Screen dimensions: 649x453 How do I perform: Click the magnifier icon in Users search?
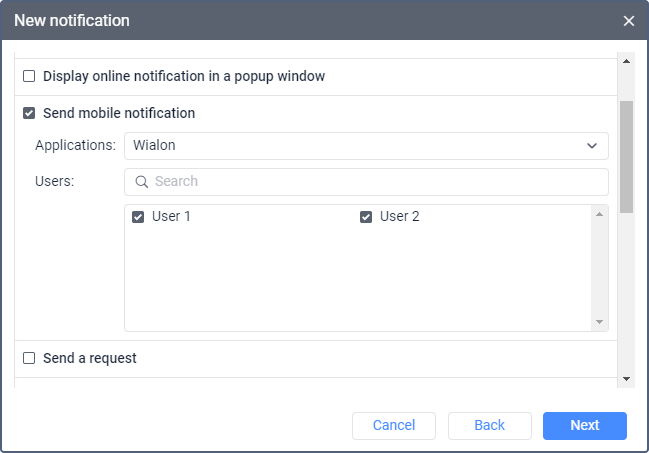click(x=142, y=182)
